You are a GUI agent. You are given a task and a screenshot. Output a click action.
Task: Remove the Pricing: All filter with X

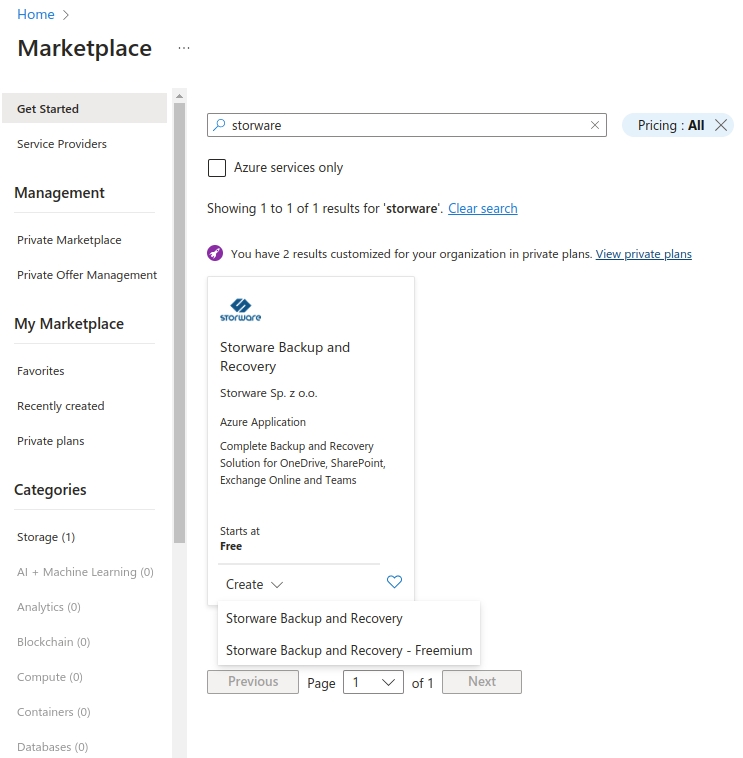(x=721, y=125)
